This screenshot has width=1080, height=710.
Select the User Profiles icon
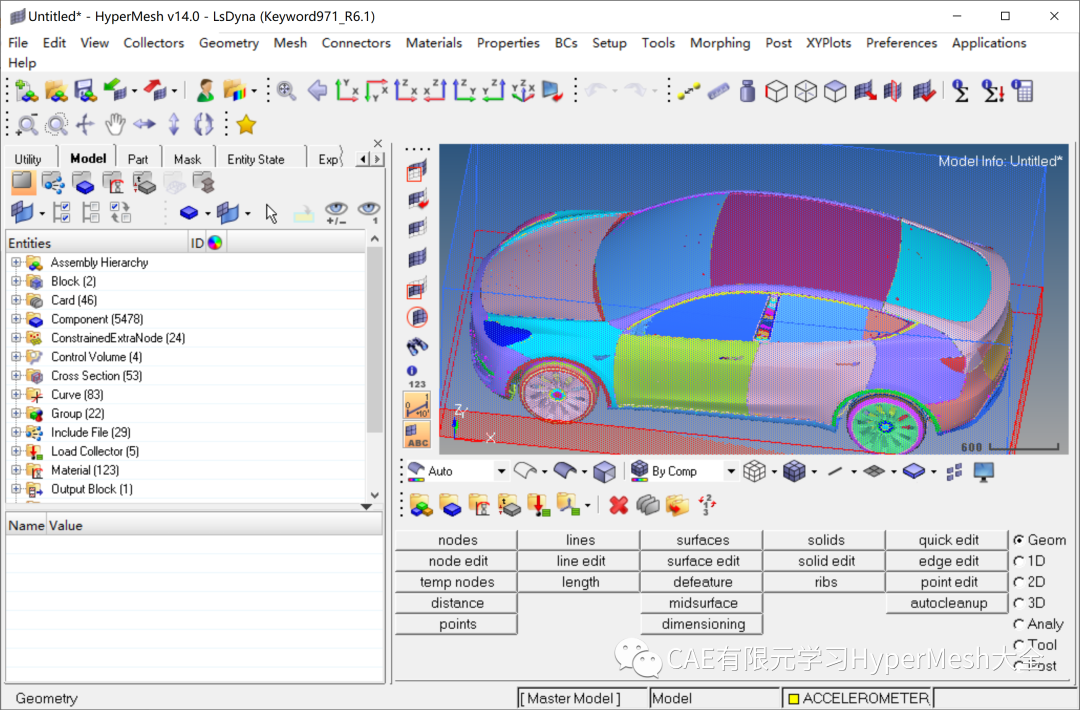204,90
